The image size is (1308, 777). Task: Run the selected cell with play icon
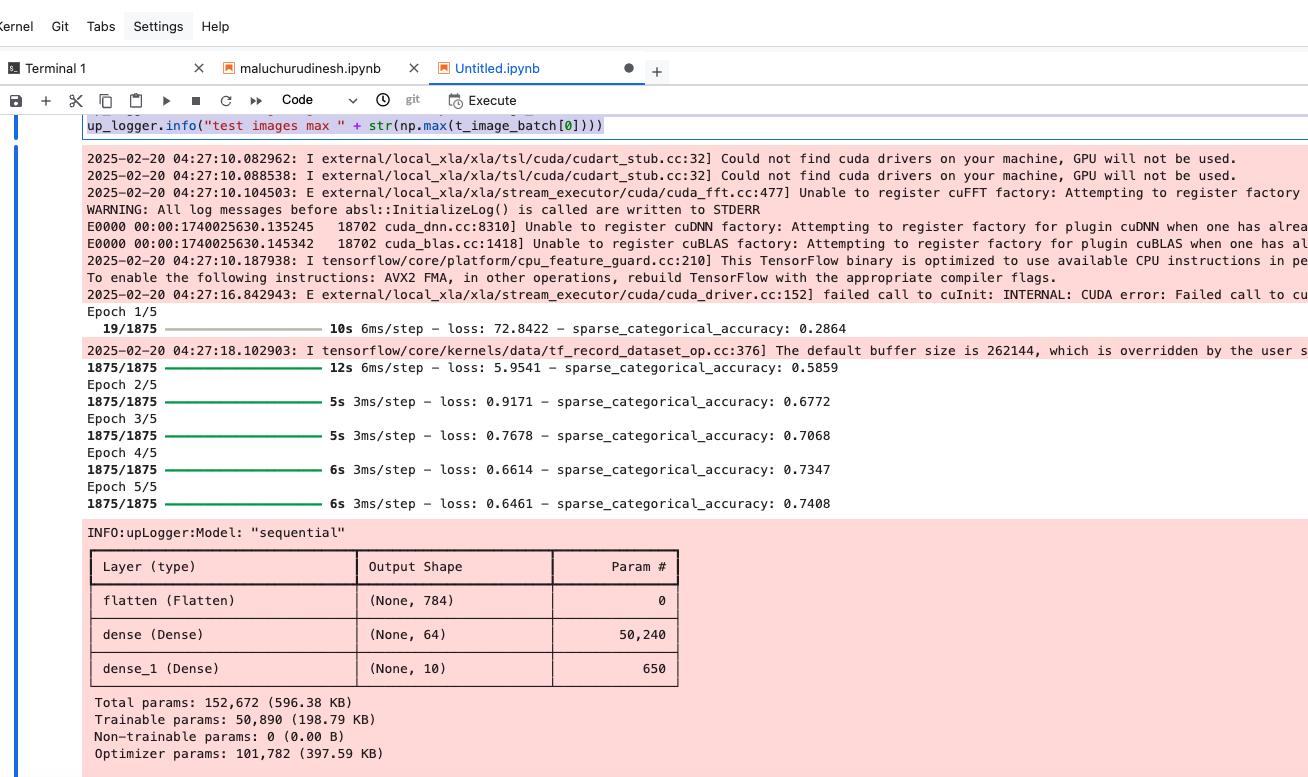(166, 100)
